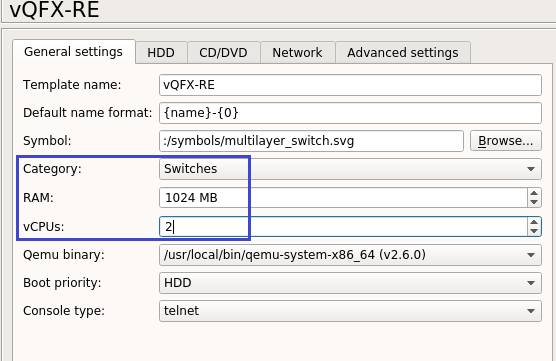The image size is (556, 361).
Task: Select the vQFX-RE dialog title text
Action: coord(54,9)
